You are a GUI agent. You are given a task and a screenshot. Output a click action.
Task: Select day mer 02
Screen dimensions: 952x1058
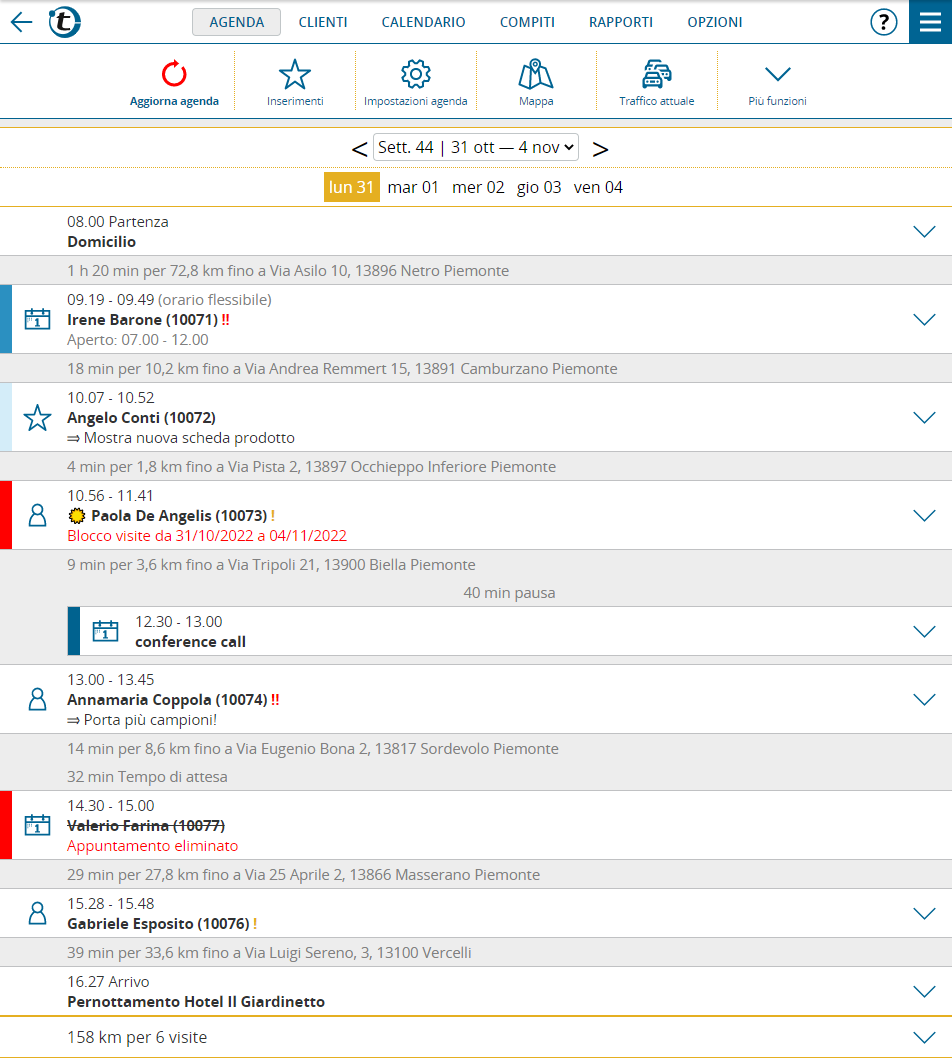pos(478,187)
